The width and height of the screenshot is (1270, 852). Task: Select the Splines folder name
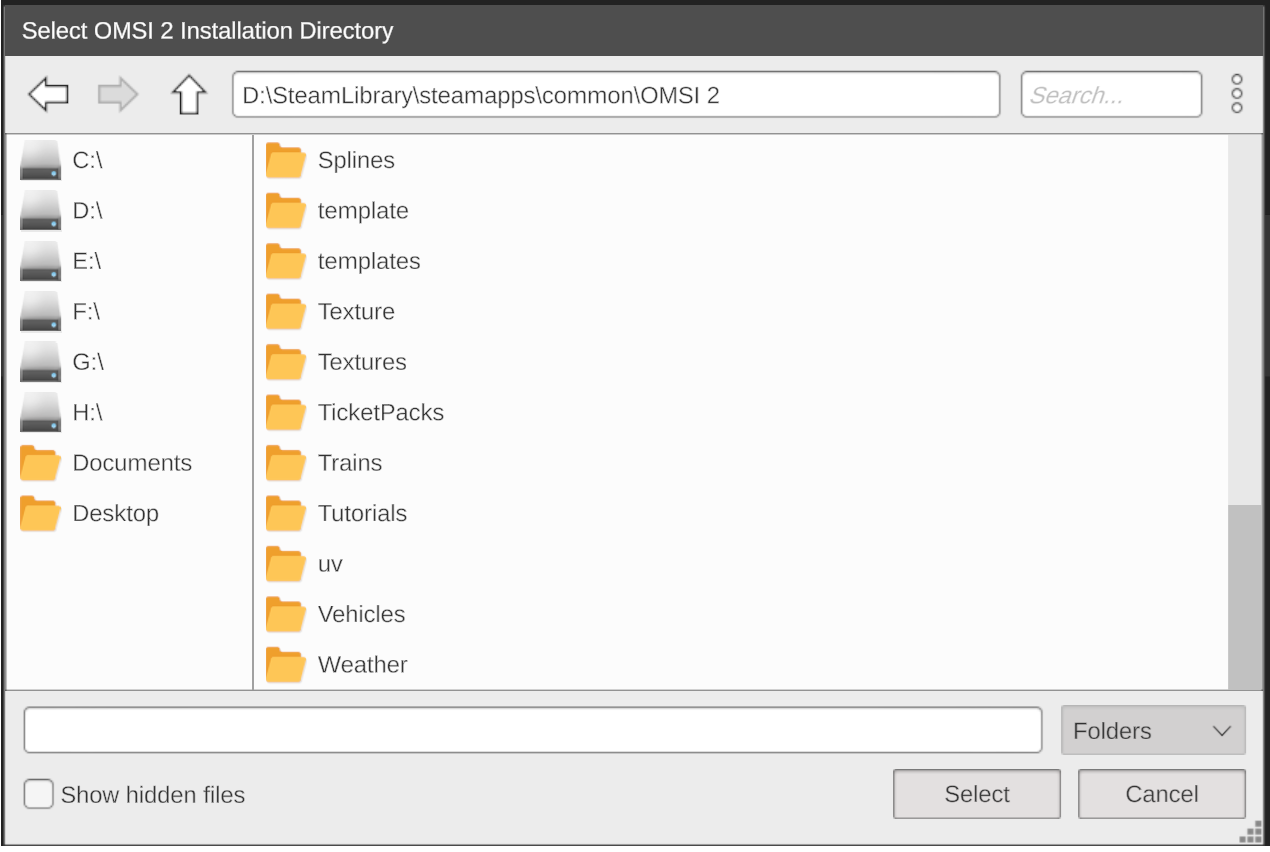(x=356, y=160)
